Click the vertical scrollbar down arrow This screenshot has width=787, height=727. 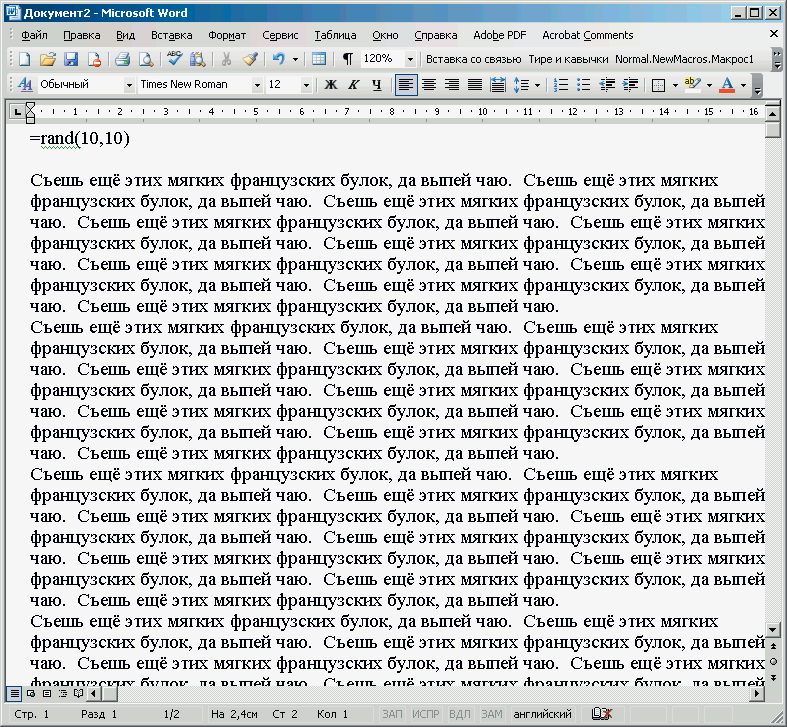[x=772, y=629]
